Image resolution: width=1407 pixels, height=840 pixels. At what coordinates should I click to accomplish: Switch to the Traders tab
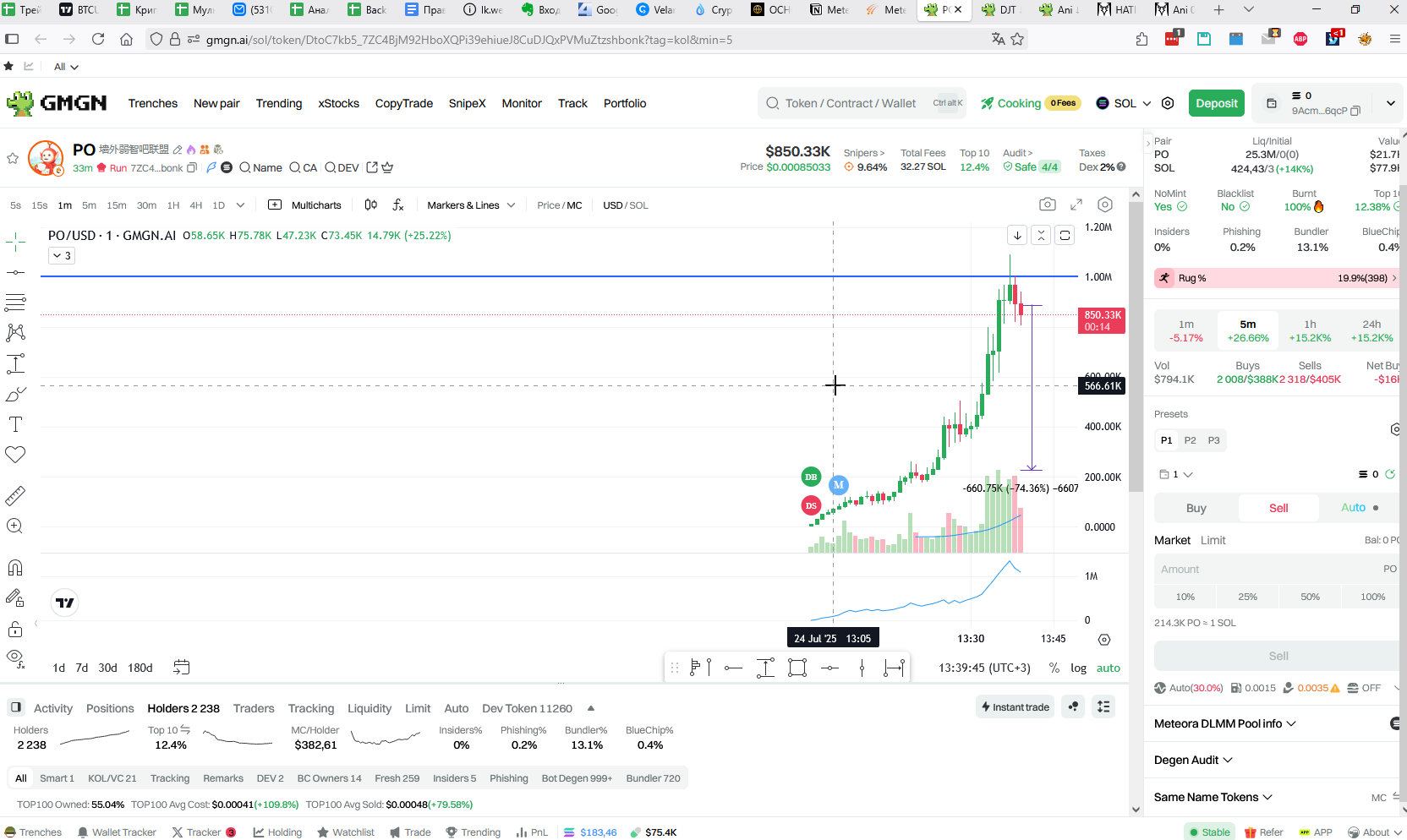(254, 708)
